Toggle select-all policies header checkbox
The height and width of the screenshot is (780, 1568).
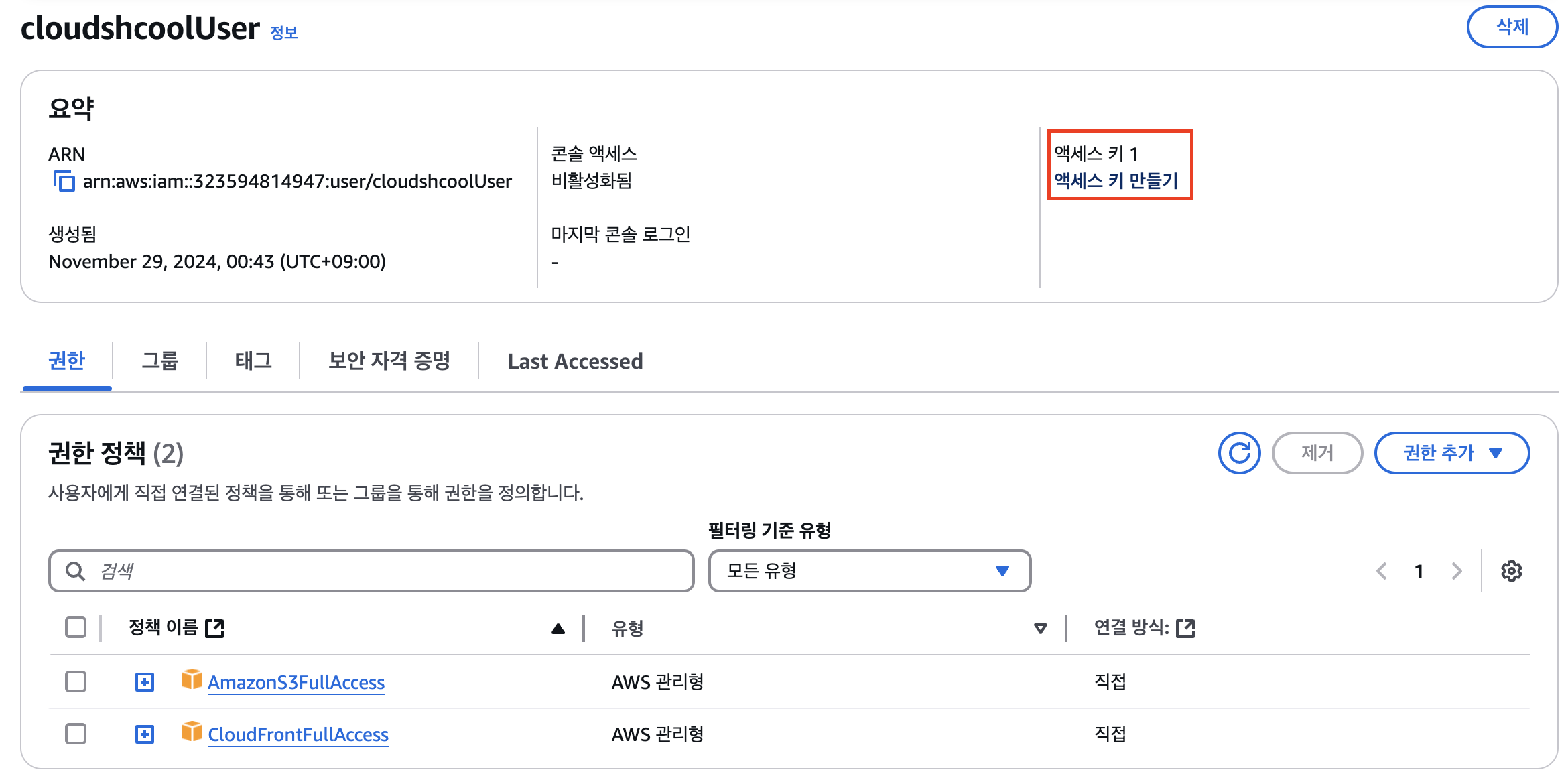[76, 628]
